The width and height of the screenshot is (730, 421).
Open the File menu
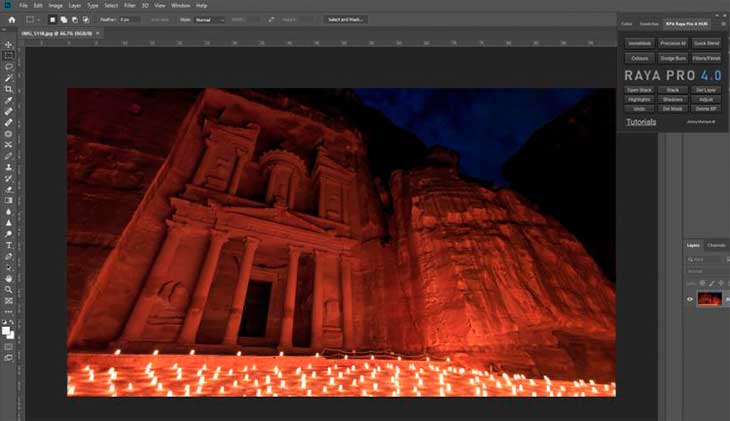(x=23, y=6)
